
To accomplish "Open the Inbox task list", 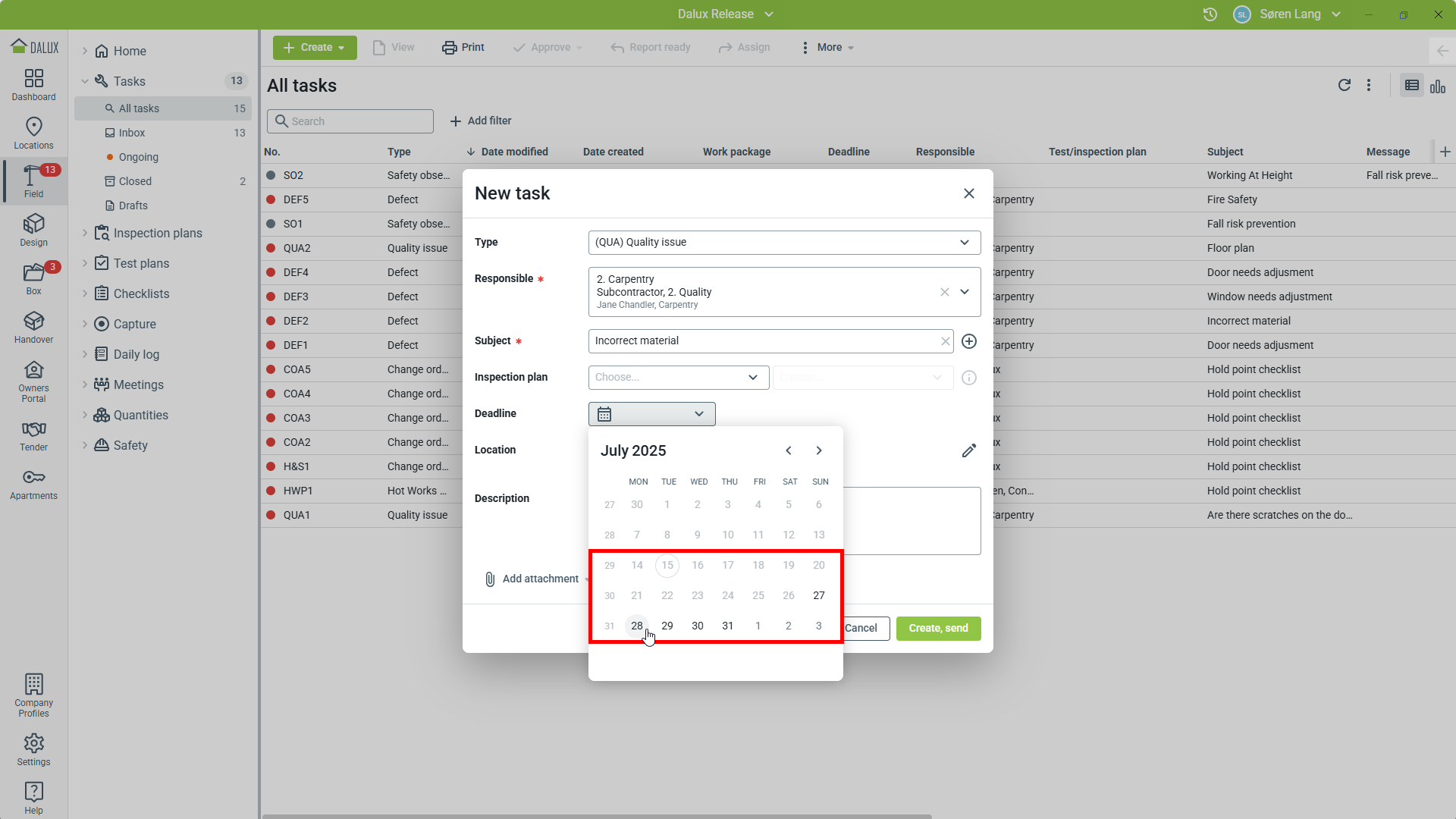I will coord(132,133).
